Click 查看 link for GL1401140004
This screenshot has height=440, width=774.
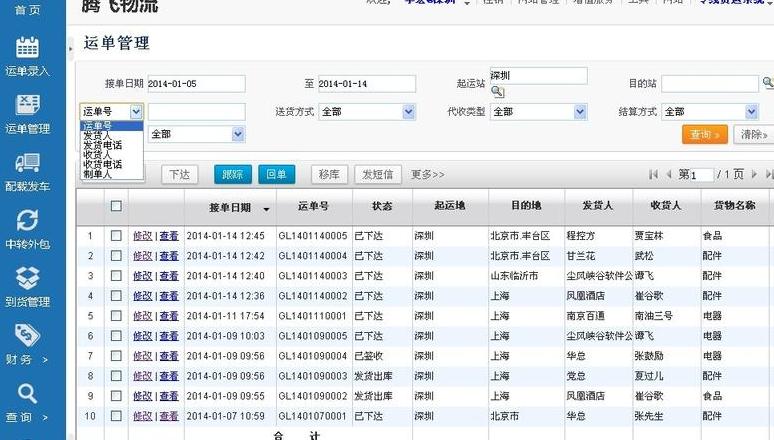pos(169,256)
